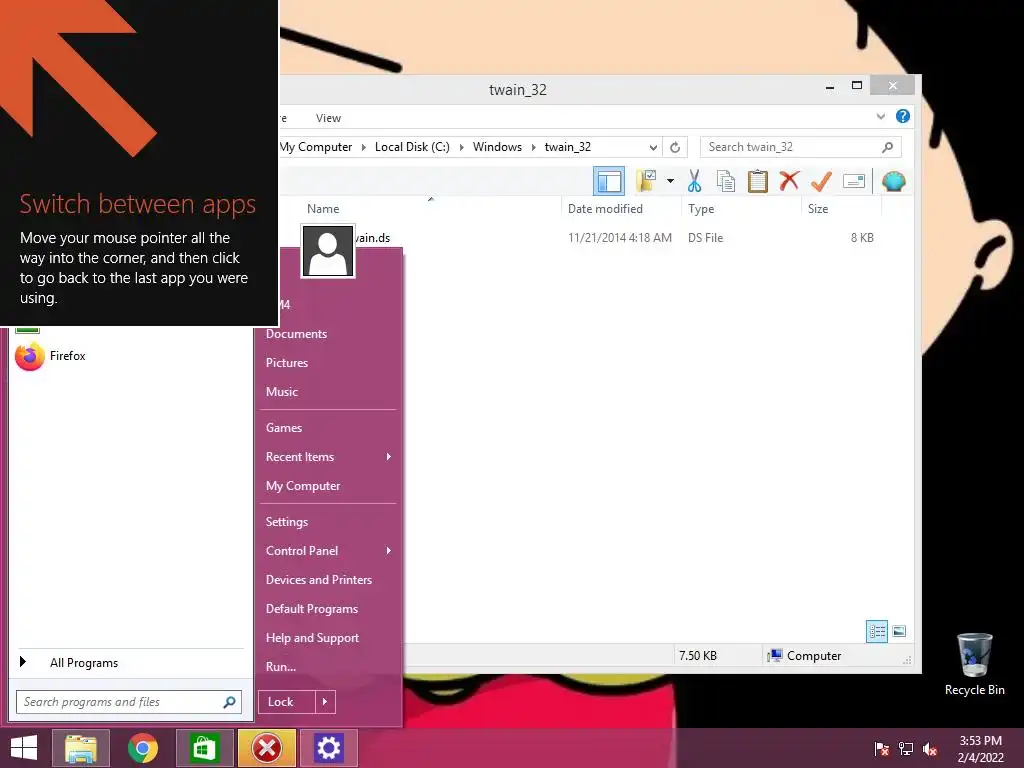1024x768 pixels.
Task: Open the folder options dropdown arrow
Action: point(670,181)
